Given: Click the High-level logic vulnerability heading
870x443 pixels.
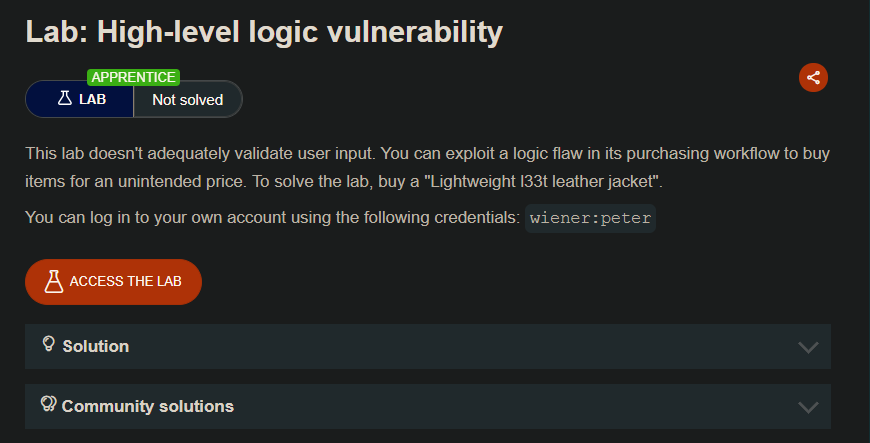Looking at the screenshot, I should coord(264,32).
